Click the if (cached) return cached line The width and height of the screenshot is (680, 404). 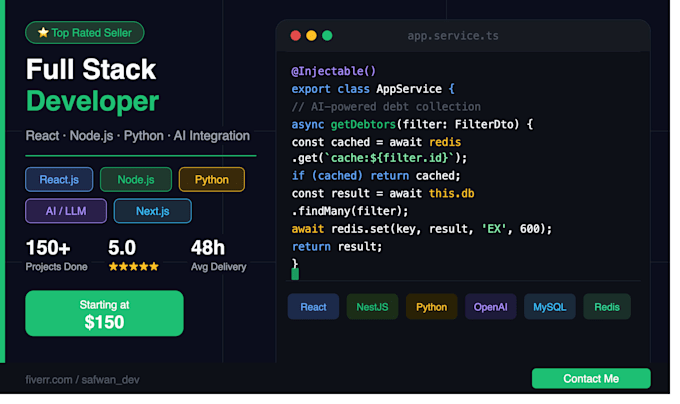(376, 176)
